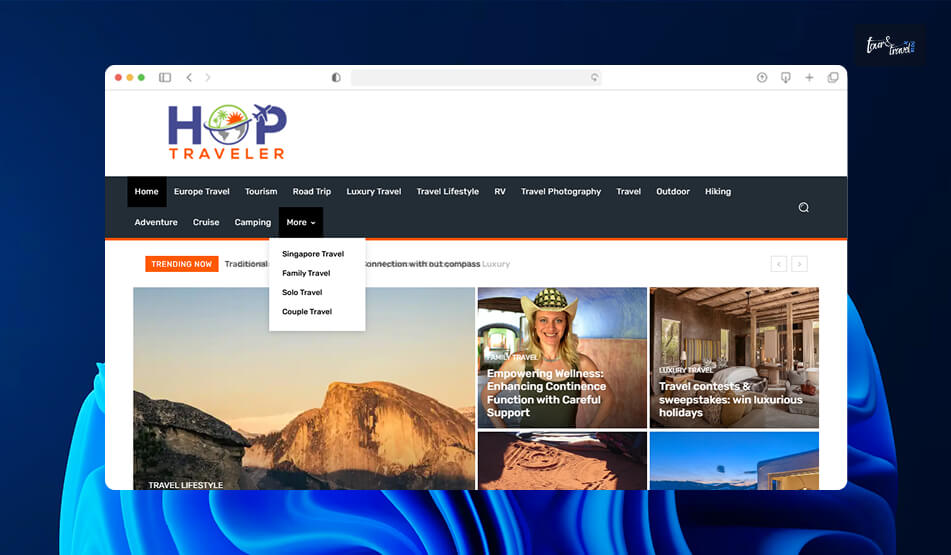This screenshot has height=555, width=951.
Task: Click the next trending arrow button
Action: 799,264
